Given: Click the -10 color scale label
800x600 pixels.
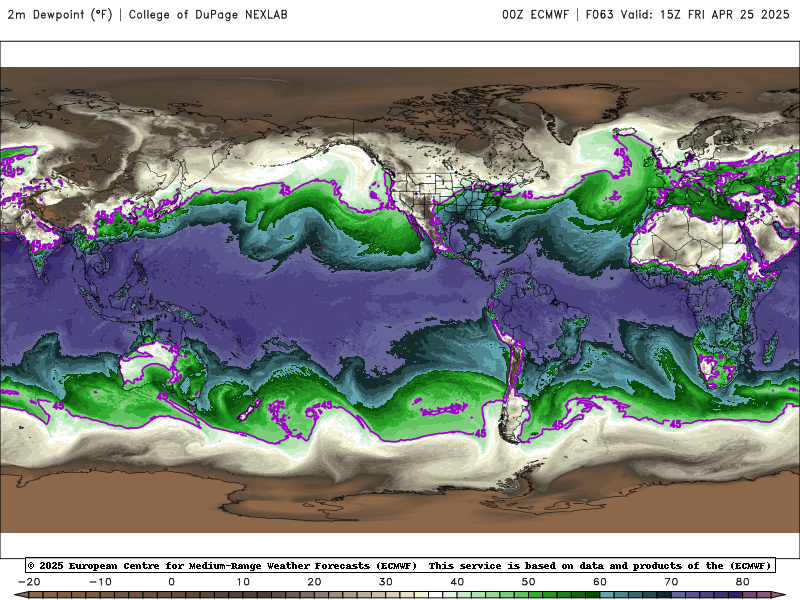Looking at the screenshot, I should pos(101,582).
